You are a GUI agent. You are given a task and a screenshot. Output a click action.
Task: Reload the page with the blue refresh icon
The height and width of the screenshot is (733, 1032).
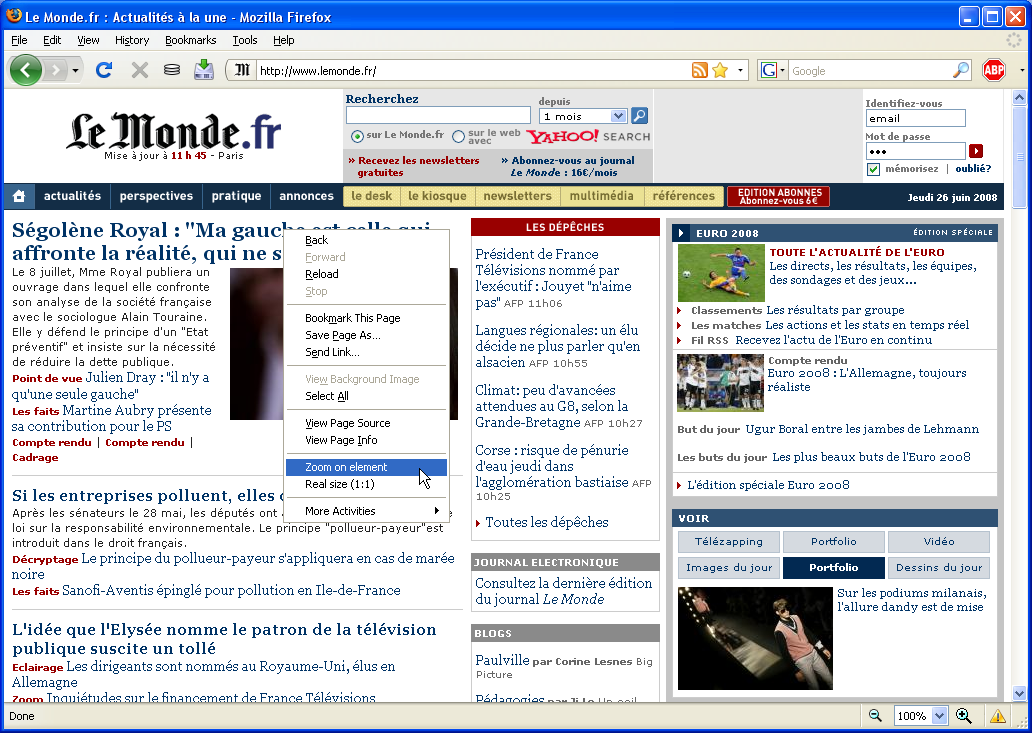(104, 70)
